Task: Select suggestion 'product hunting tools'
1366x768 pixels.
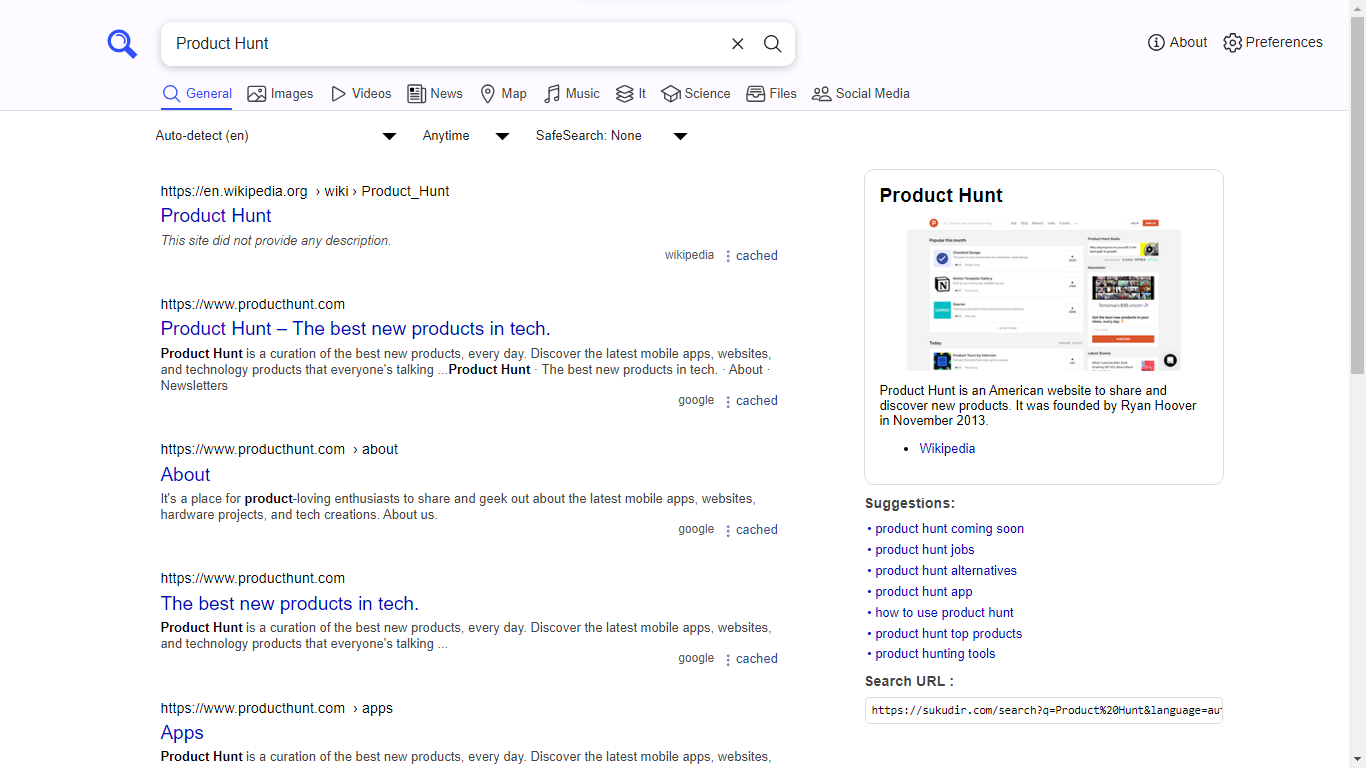Action: (x=935, y=653)
